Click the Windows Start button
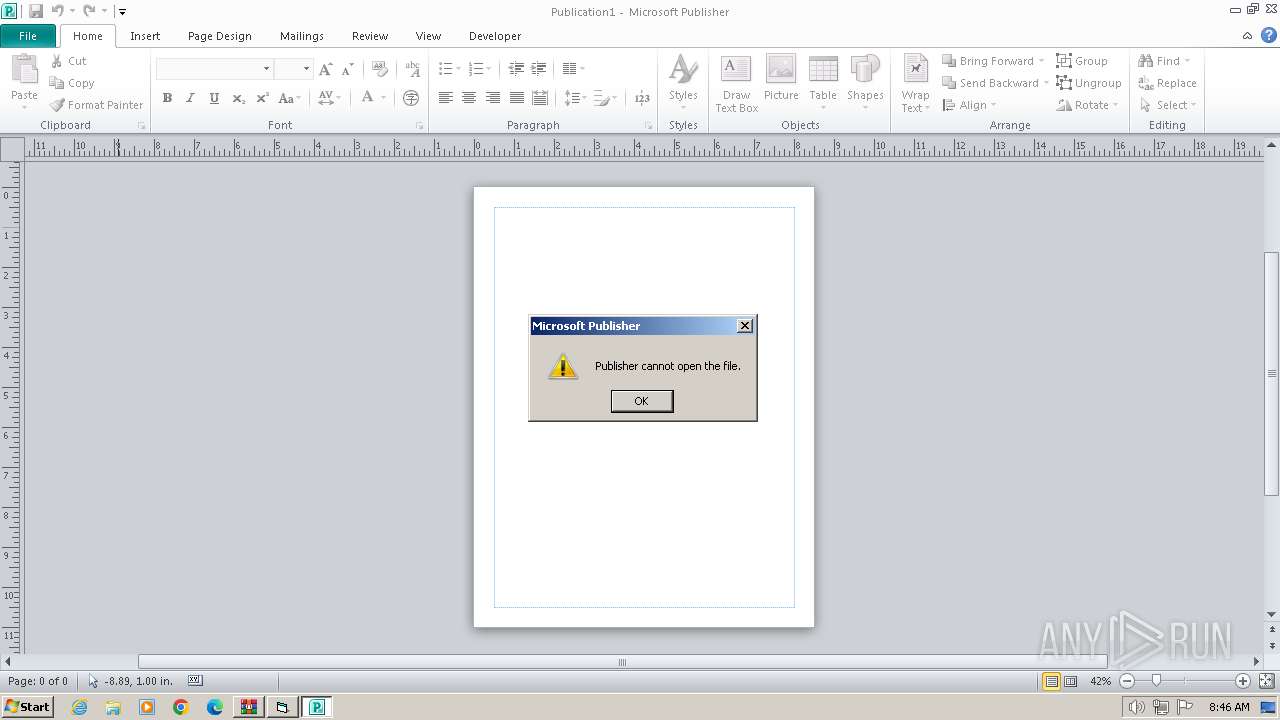 [27, 707]
